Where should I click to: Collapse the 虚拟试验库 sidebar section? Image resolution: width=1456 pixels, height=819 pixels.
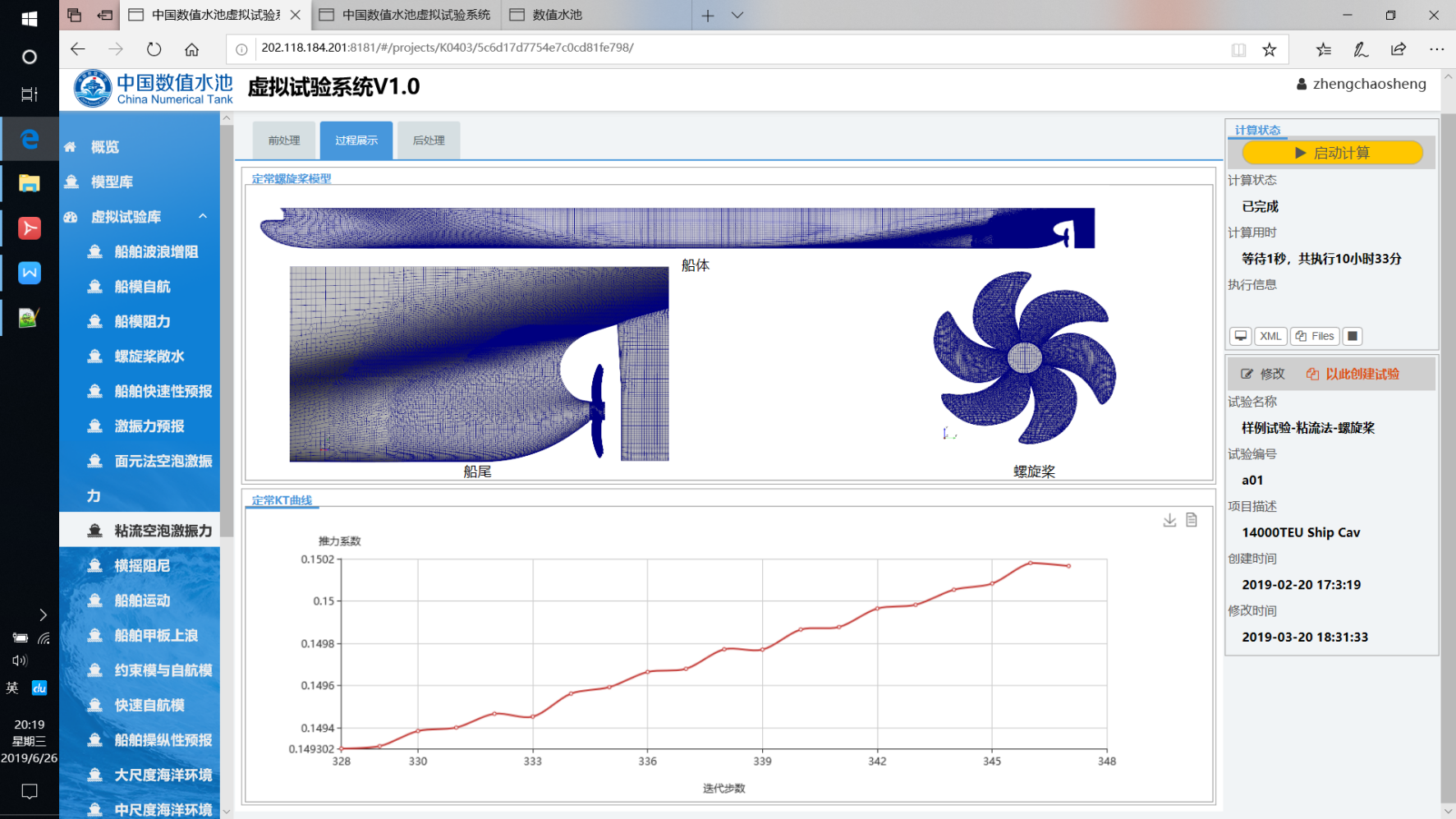pyautogui.click(x=203, y=216)
